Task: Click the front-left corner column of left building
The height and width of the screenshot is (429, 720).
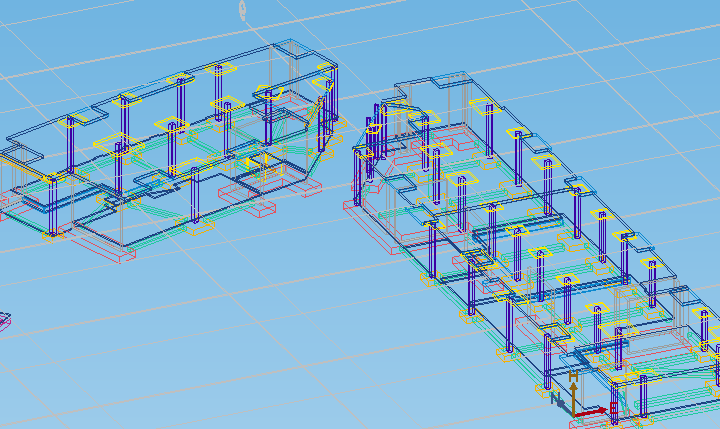Action: 52,208
